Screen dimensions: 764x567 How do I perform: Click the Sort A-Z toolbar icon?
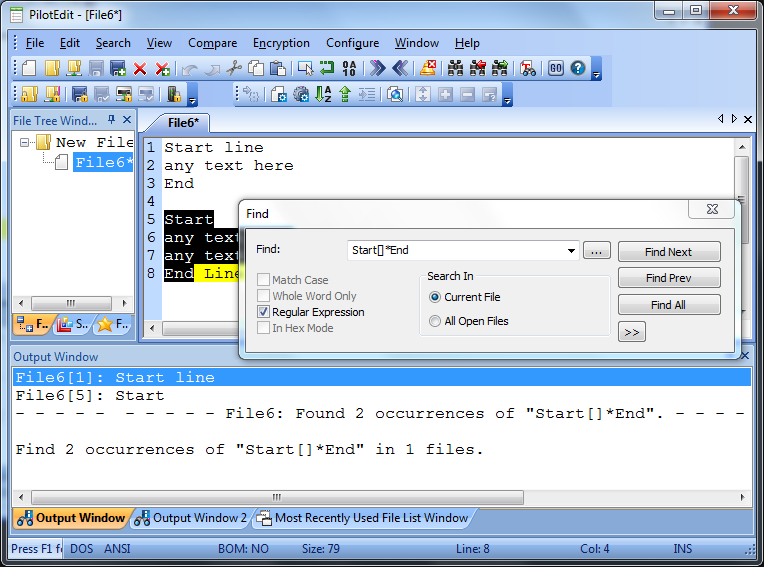pos(323,95)
